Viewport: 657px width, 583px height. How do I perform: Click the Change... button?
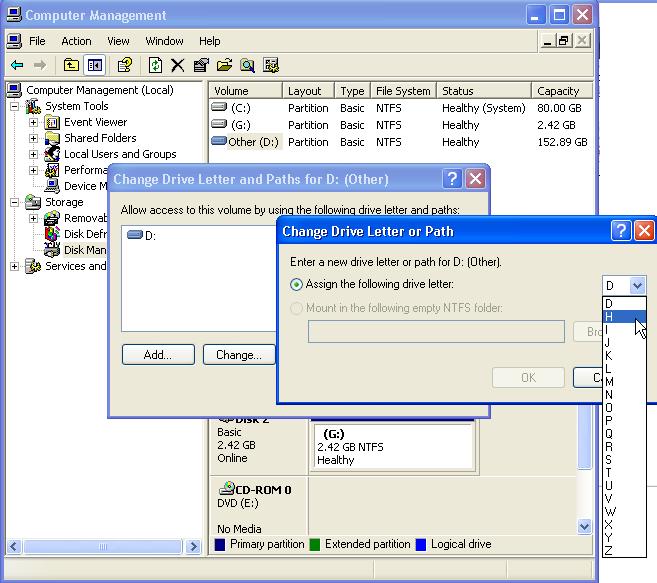coord(239,355)
